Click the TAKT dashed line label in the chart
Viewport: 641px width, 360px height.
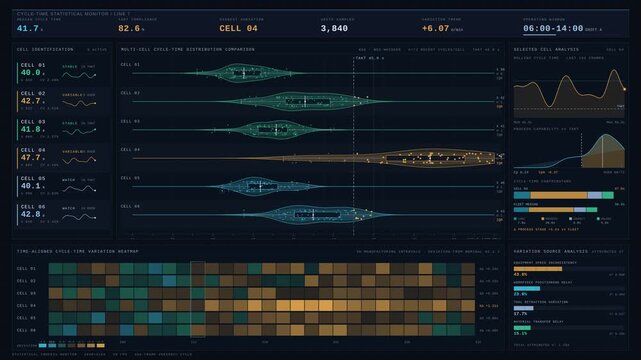click(x=369, y=58)
